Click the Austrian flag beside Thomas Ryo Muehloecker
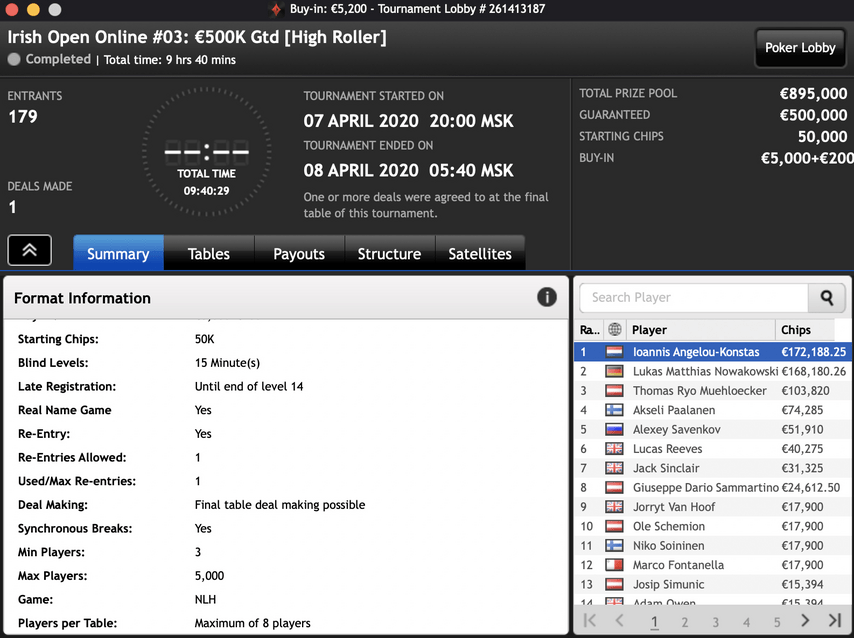 [614, 391]
